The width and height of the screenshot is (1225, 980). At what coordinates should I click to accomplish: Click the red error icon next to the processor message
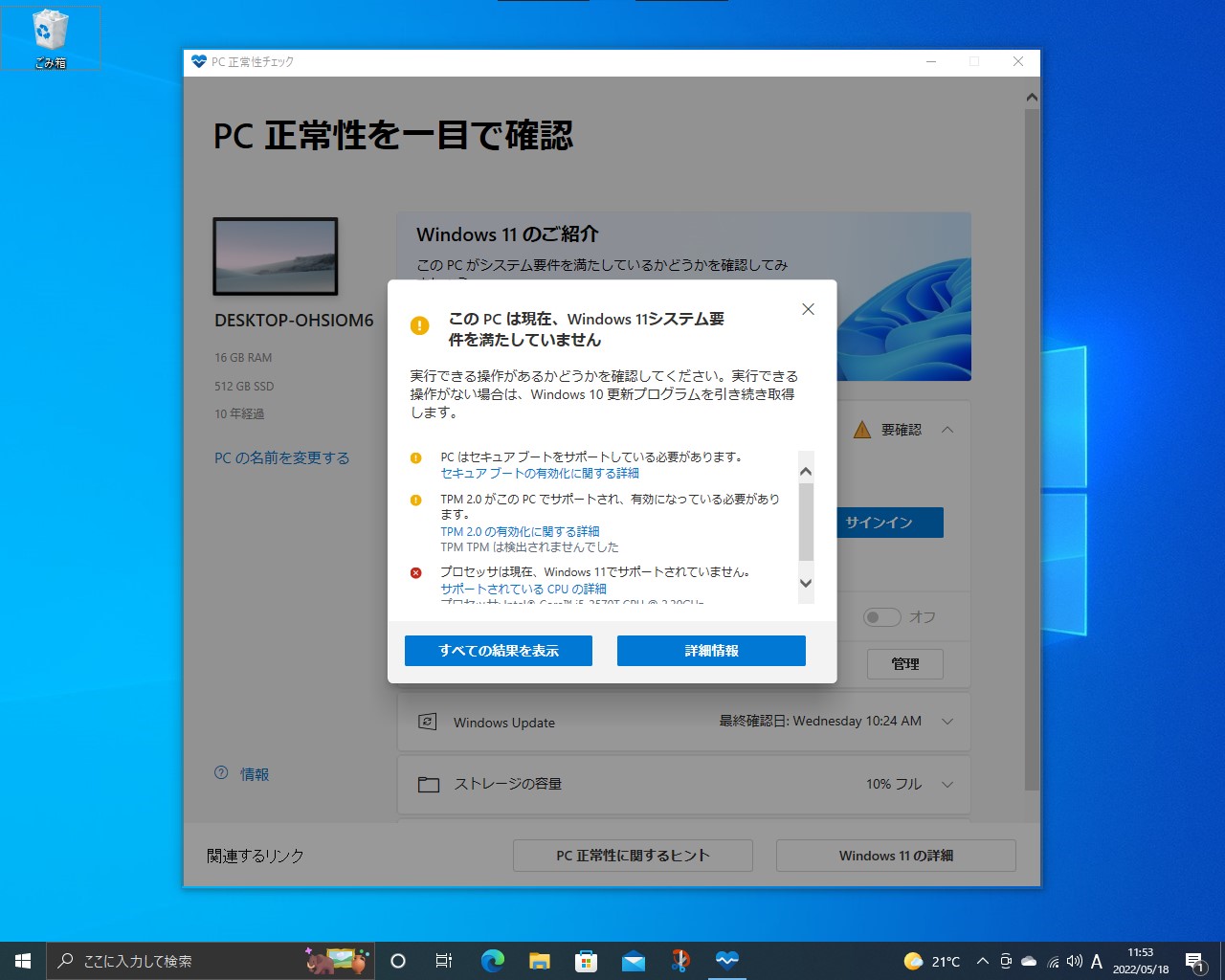(x=414, y=571)
